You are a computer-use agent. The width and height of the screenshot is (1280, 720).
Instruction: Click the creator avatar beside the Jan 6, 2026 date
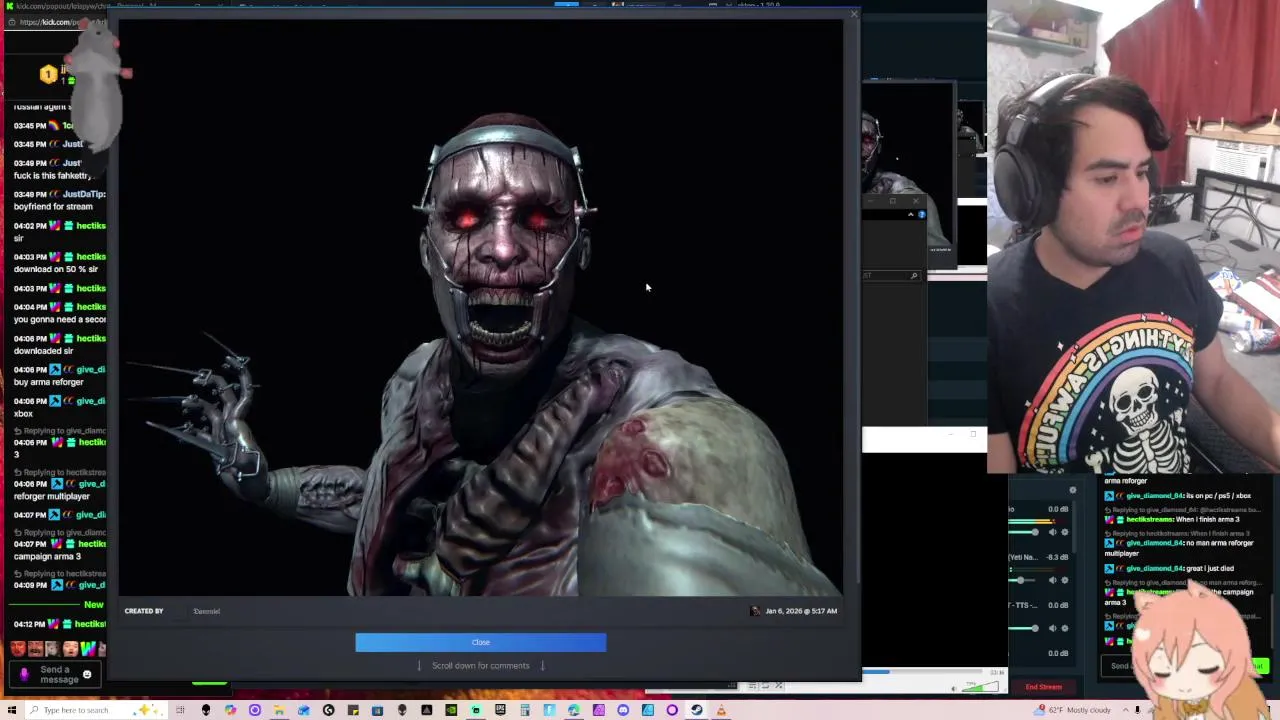[755, 611]
